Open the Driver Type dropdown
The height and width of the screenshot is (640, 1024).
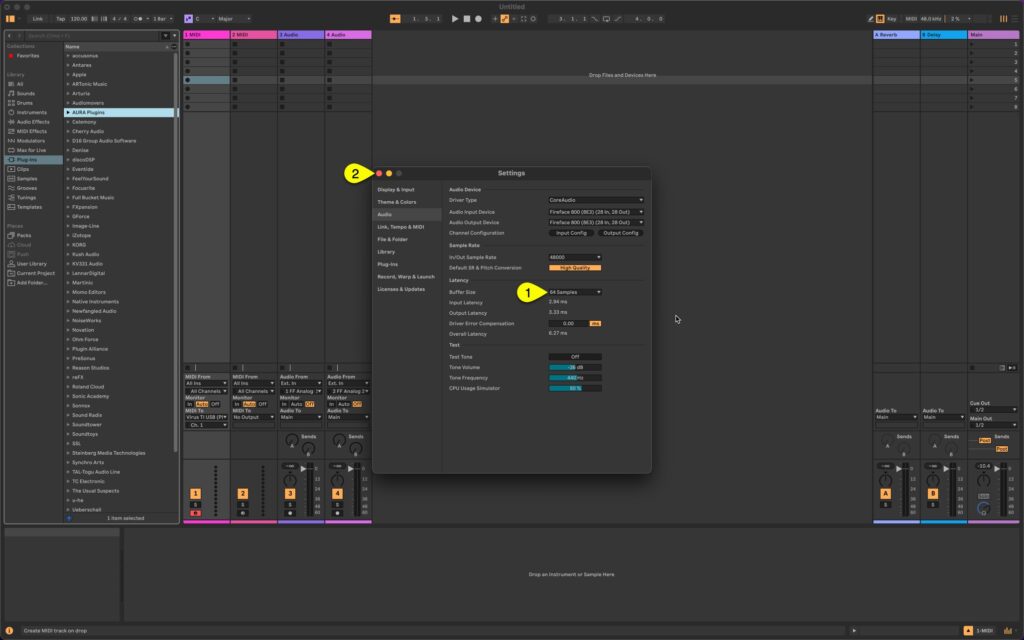(x=596, y=200)
